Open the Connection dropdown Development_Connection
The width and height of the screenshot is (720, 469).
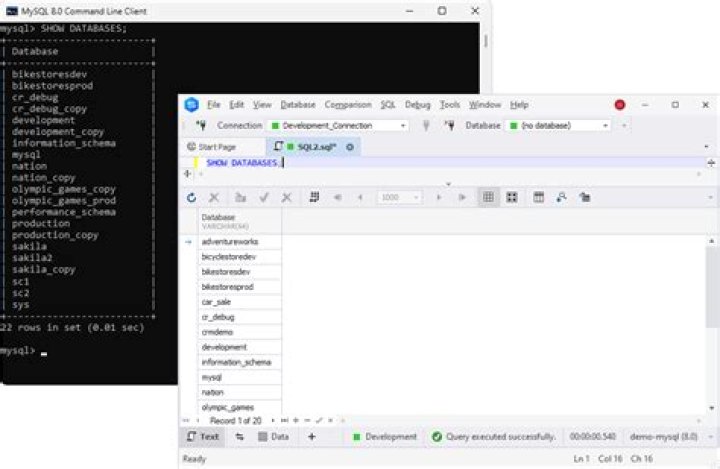[x=338, y=125]
